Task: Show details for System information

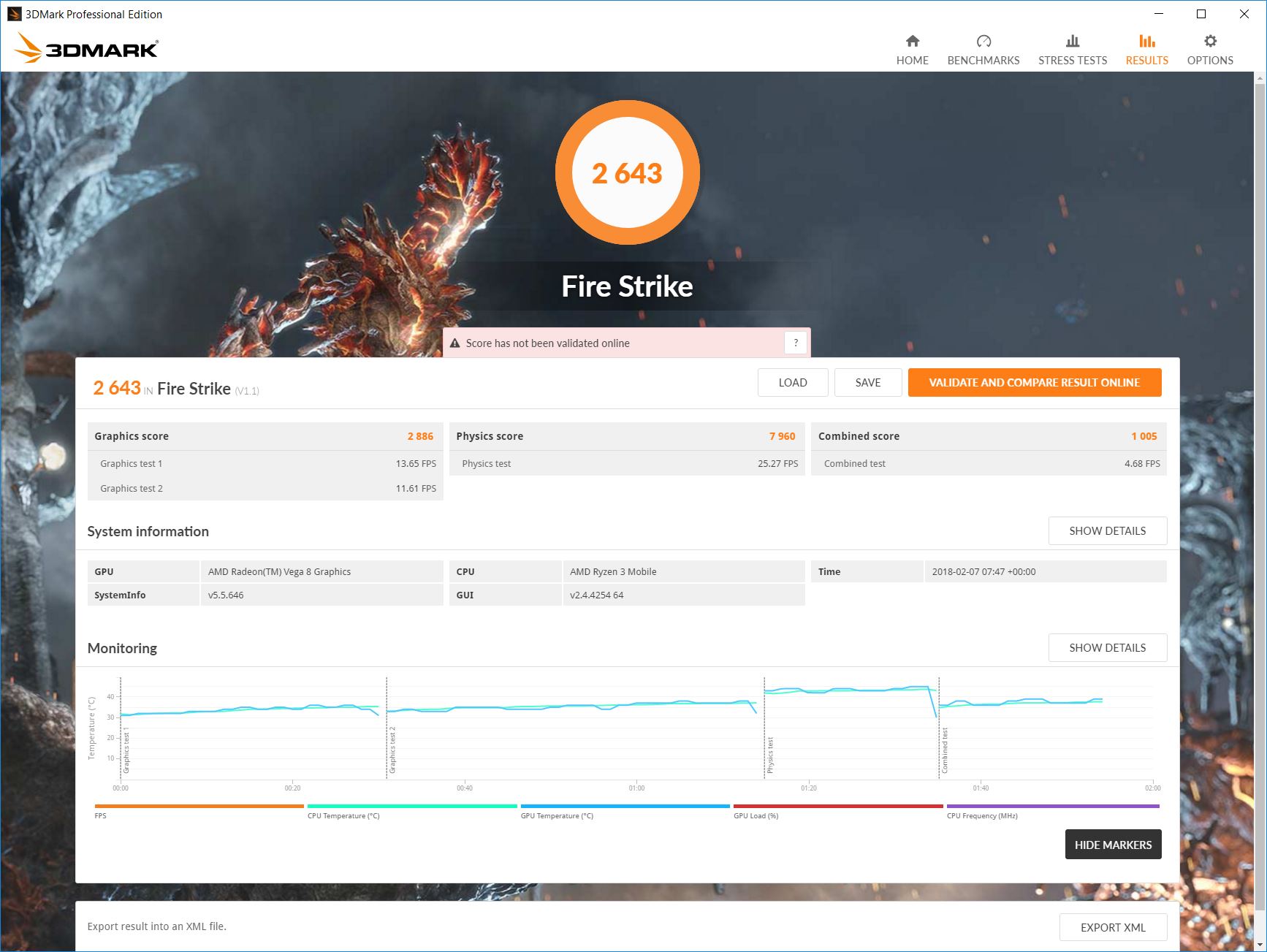Action: 1108,531
